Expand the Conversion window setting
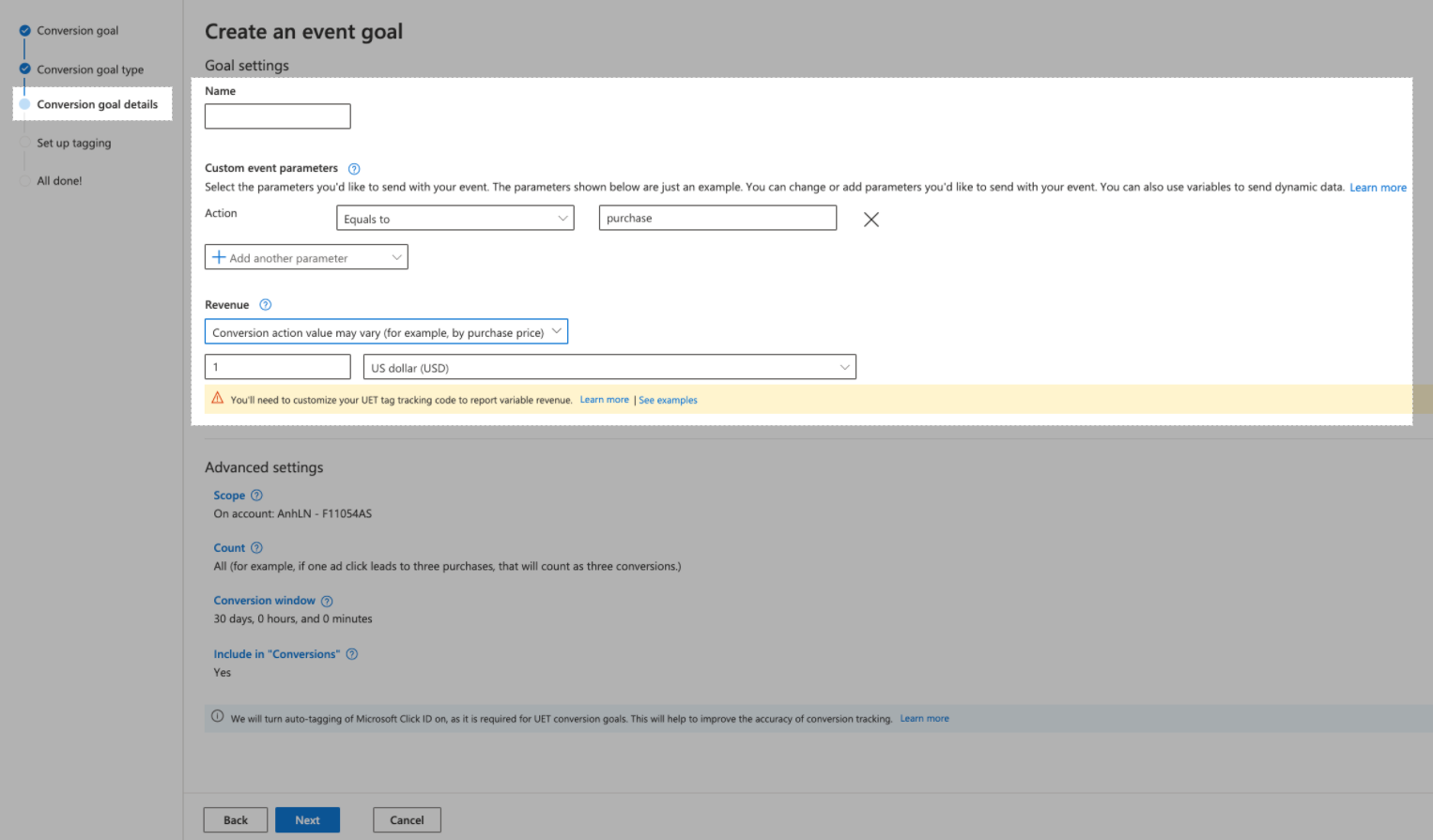Viewport: 1433px width, 840px height. (x=264, y=601)
